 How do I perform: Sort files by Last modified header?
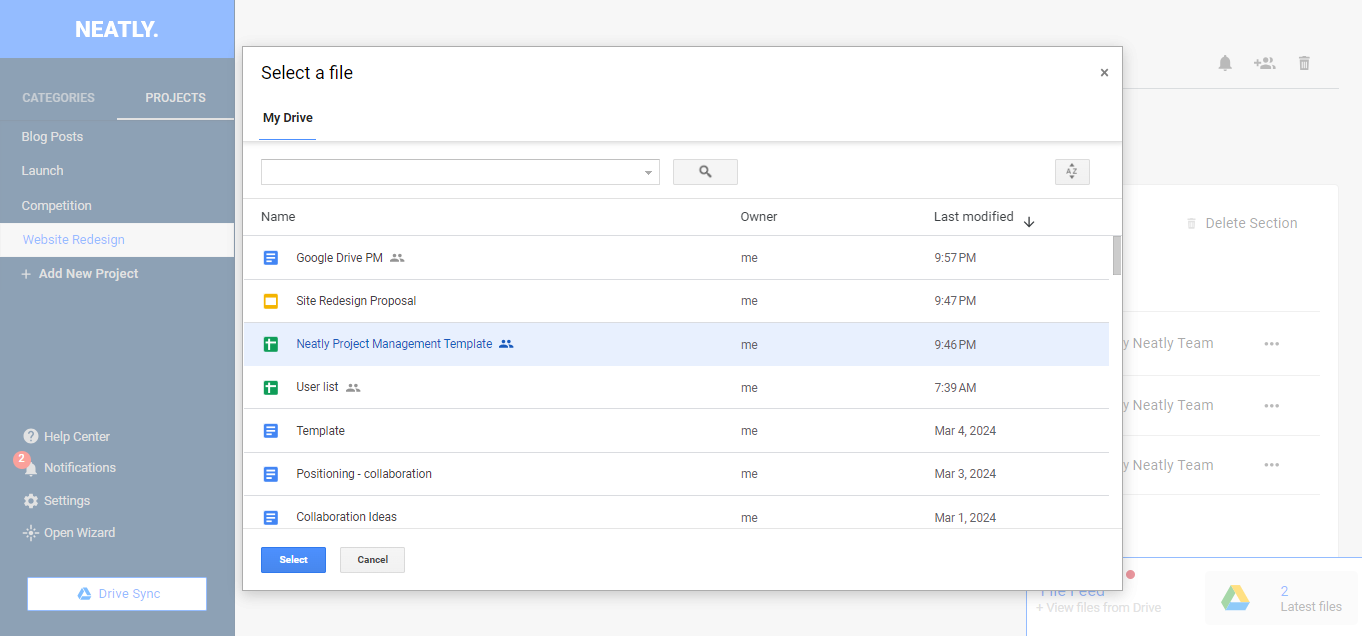(974, 217)
